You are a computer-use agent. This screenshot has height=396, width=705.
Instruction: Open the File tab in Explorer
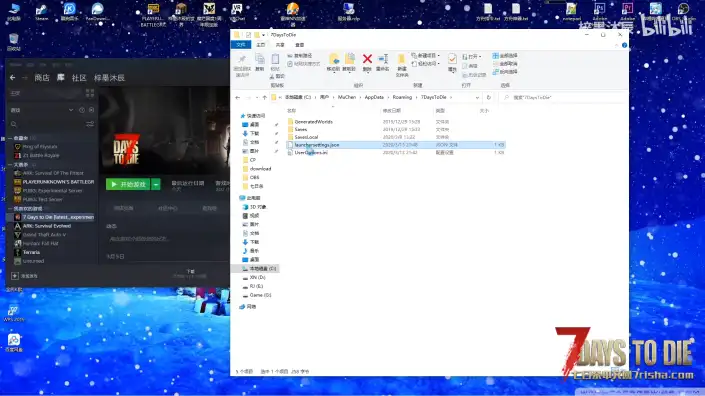coord(241,45)
